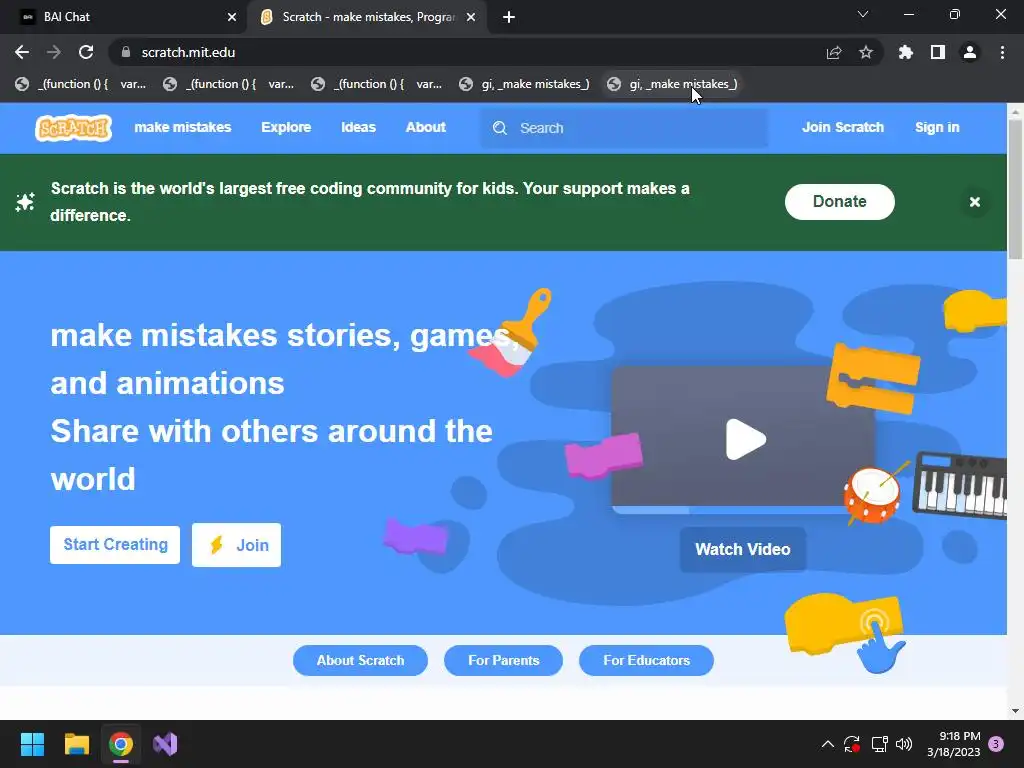Open the About nav item

coord(426,127)
